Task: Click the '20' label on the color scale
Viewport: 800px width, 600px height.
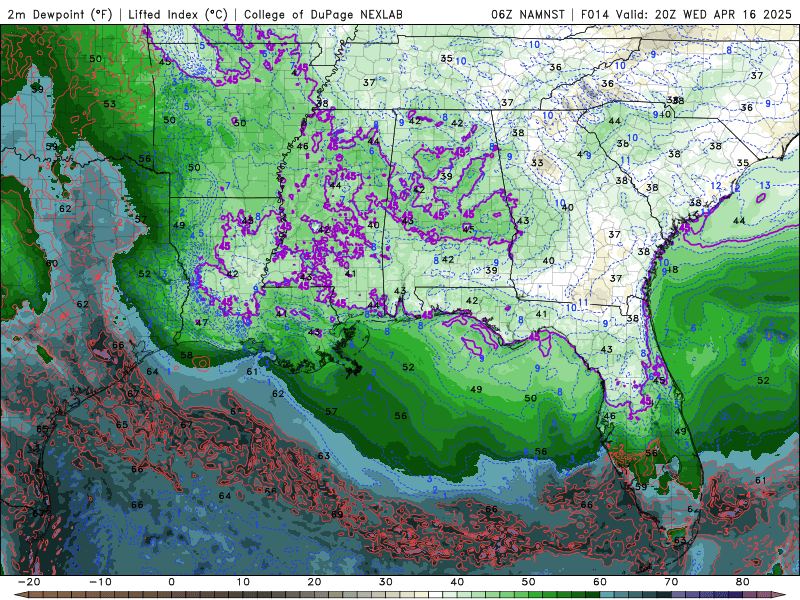Action: click(x=314, y=582)
